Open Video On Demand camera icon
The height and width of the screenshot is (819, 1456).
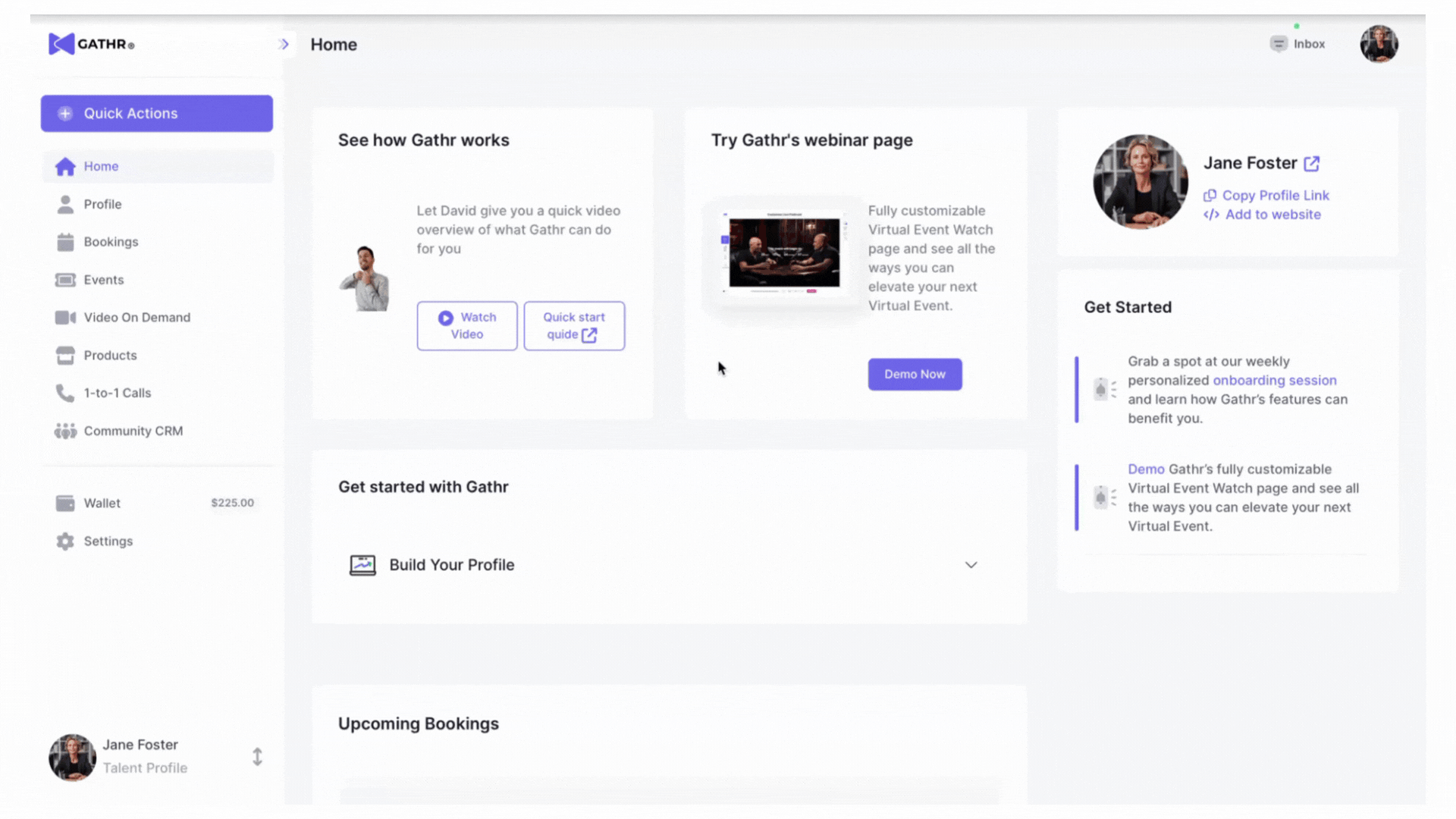coord(65,318)
